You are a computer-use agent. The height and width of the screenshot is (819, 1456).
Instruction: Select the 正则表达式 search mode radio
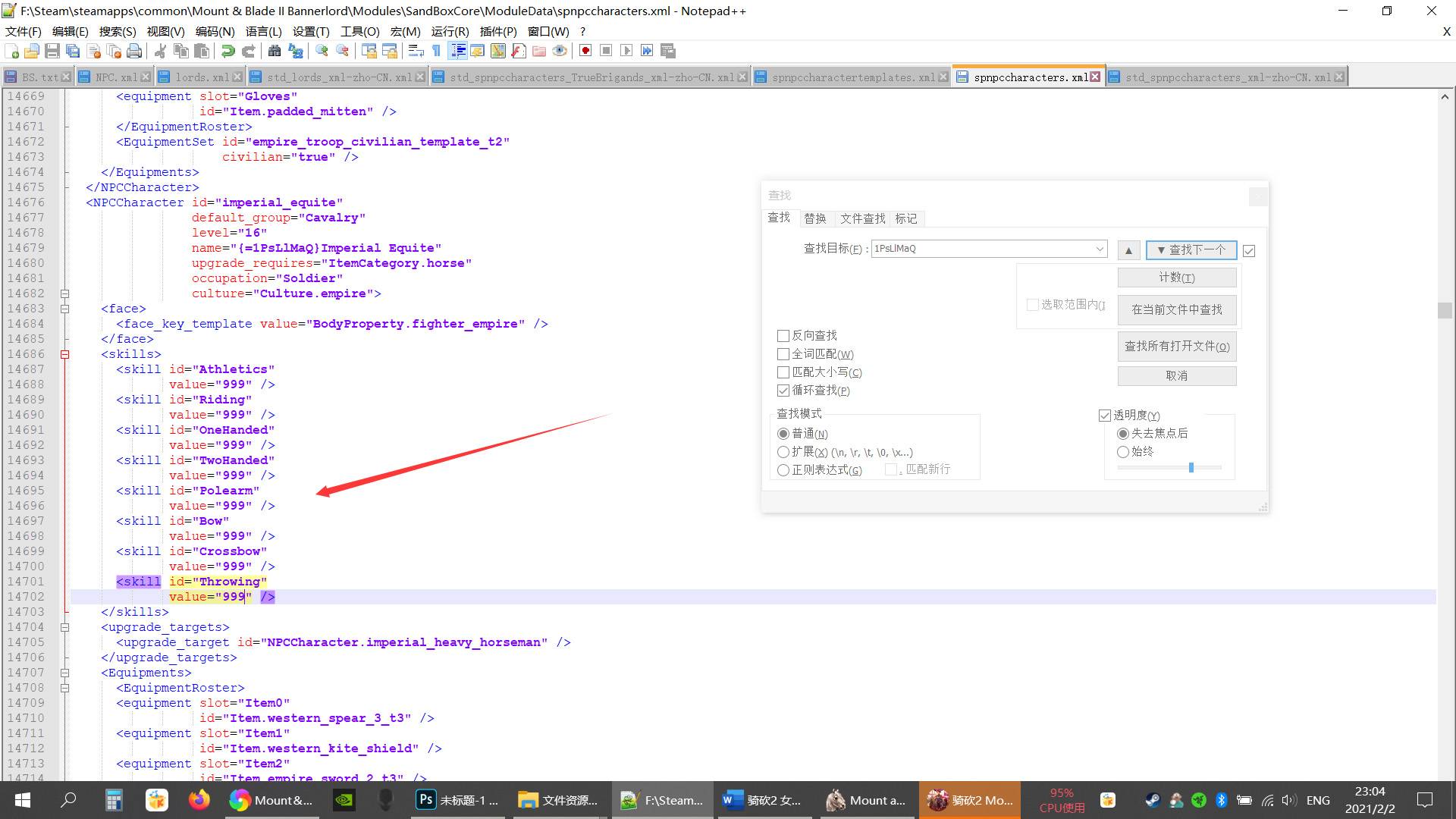coord(783,470)
